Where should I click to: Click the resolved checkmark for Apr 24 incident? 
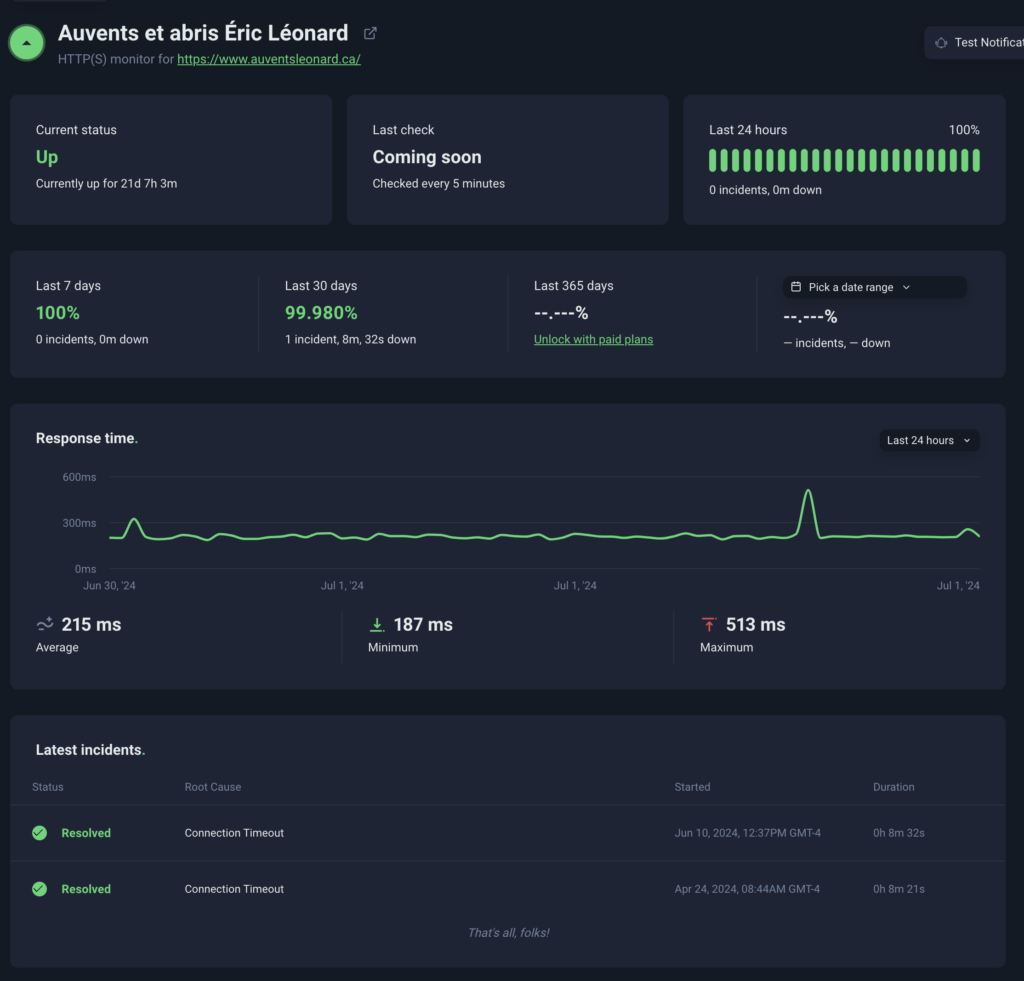[x=39, y=889]
